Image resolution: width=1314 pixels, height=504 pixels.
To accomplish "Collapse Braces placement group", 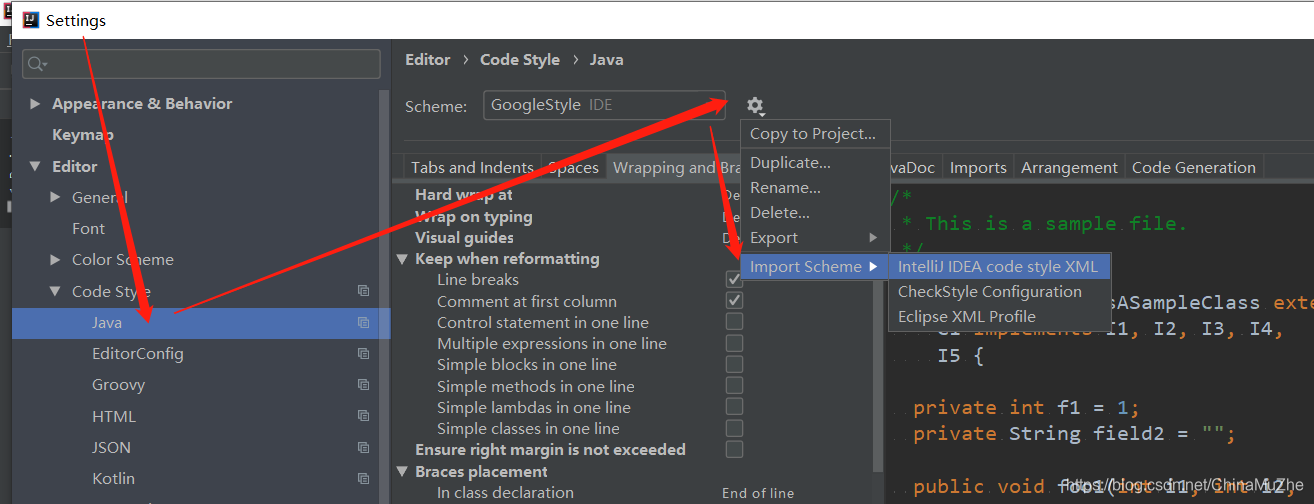I will pyautogui.click(x=404, y=472).
